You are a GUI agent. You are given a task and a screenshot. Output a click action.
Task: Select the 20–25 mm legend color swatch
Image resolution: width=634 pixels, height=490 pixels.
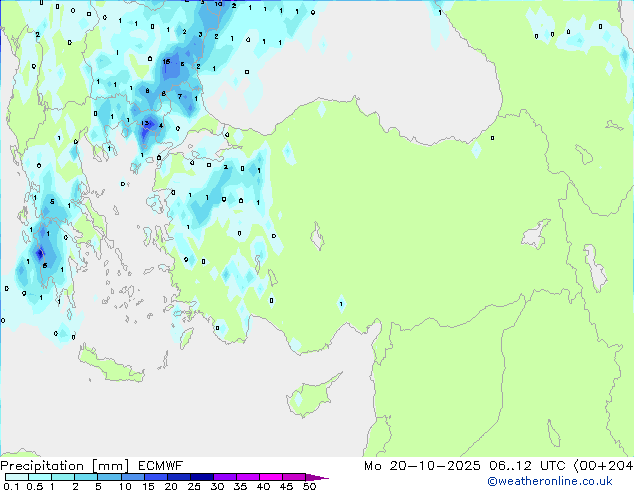tap(178, 477)
